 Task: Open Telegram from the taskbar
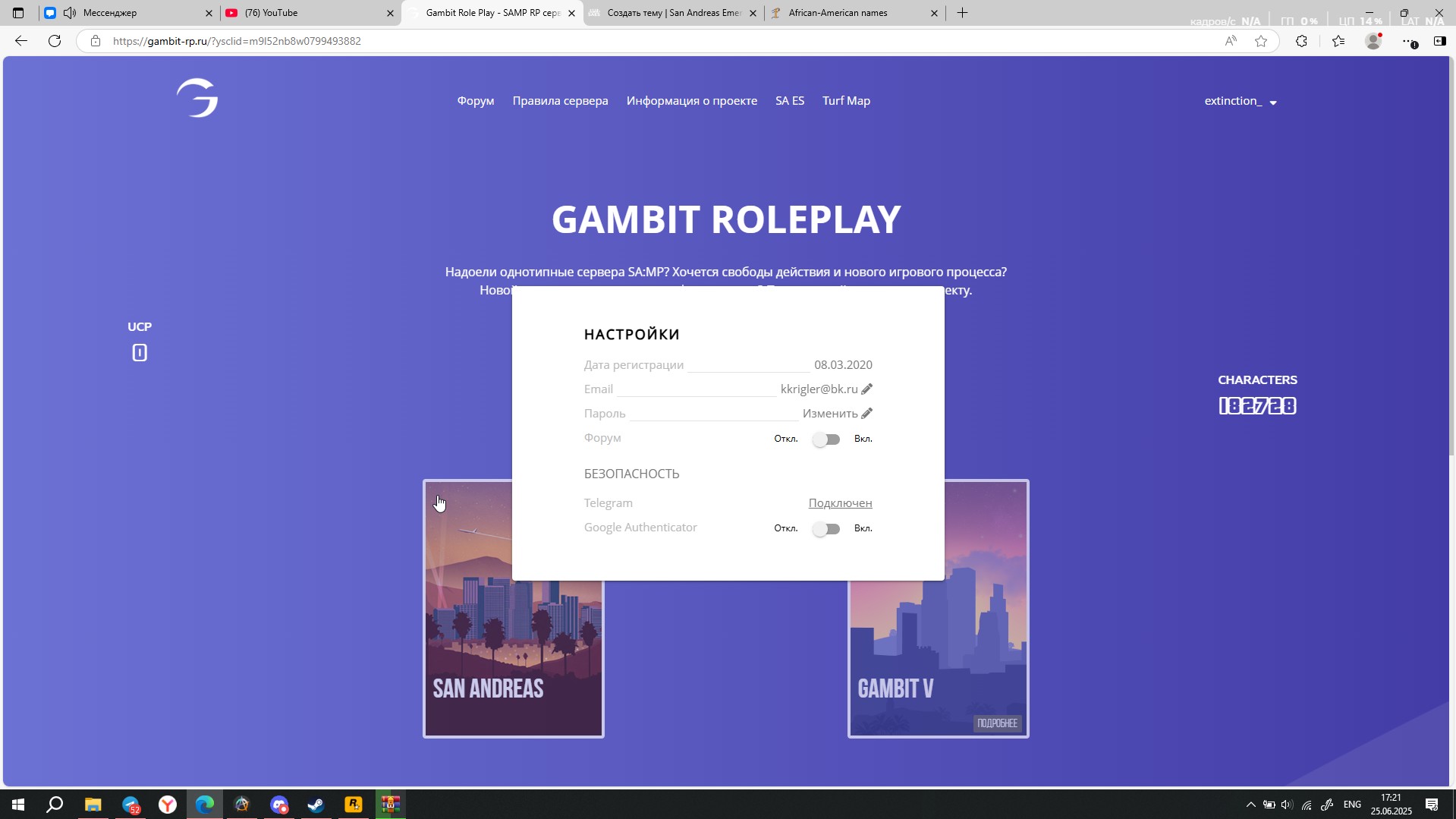tap(131, 805)
